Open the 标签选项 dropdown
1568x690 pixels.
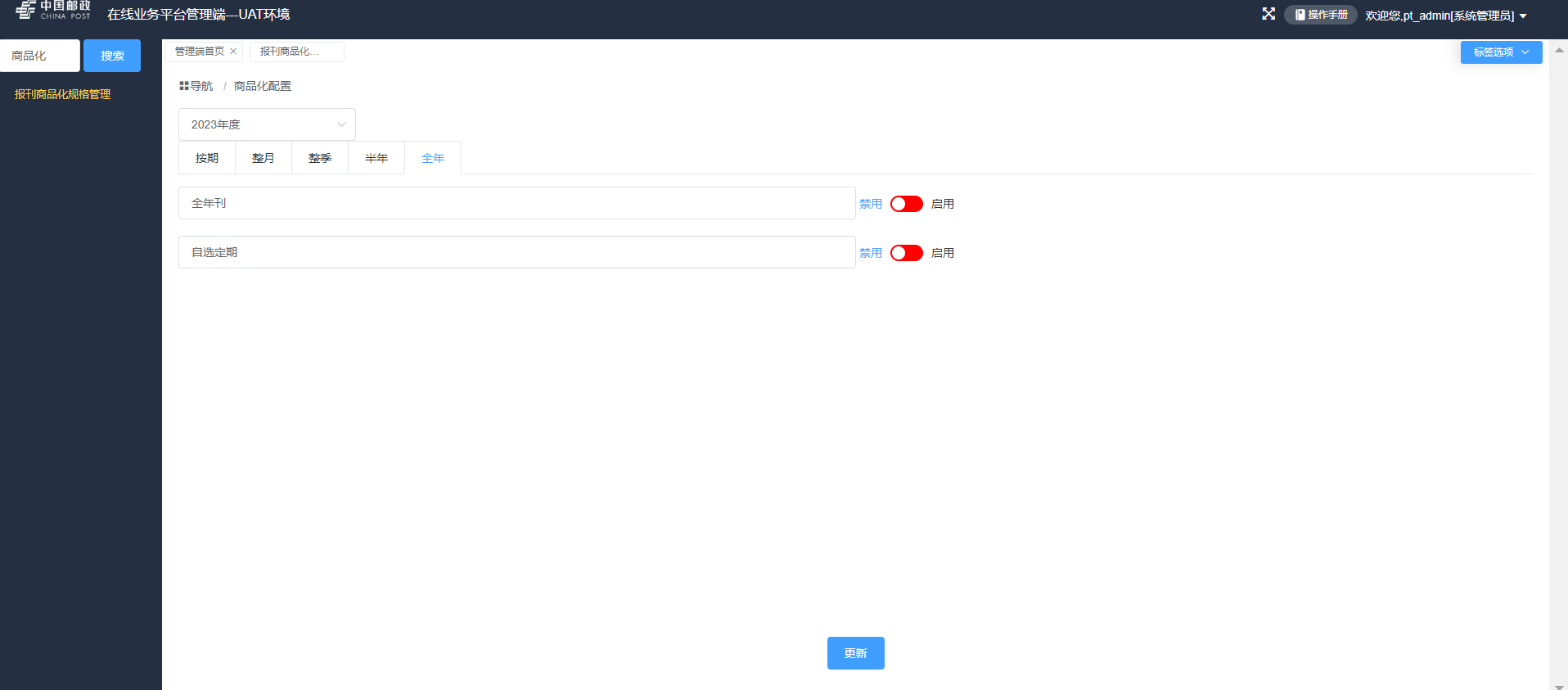tap(1501, 52)
